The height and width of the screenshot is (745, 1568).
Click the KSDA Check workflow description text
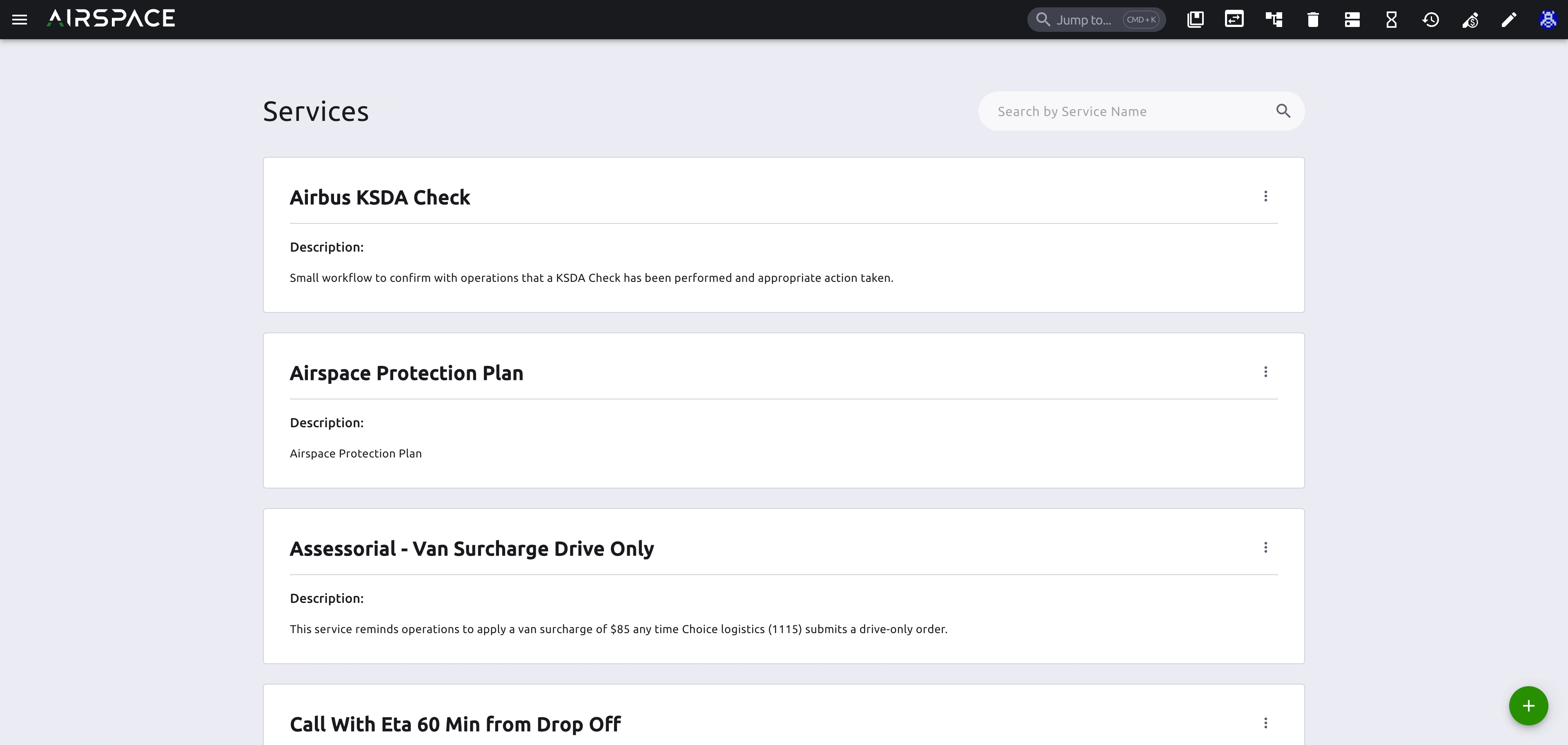[592, 278]
